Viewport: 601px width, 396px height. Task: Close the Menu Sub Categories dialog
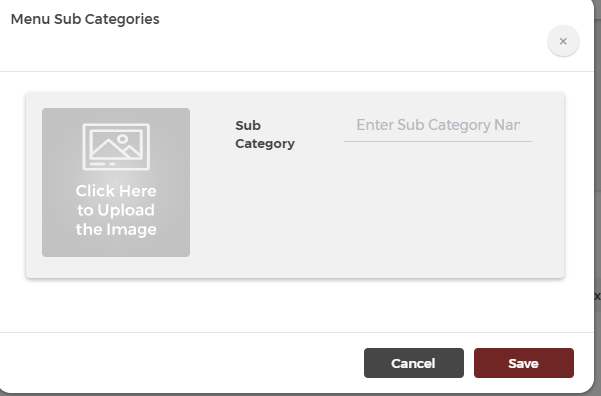(x=563, y=41)
